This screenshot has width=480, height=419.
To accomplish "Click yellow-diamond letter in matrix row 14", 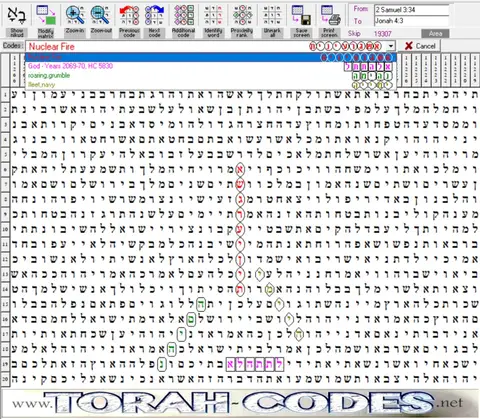I will pos(269,289).
